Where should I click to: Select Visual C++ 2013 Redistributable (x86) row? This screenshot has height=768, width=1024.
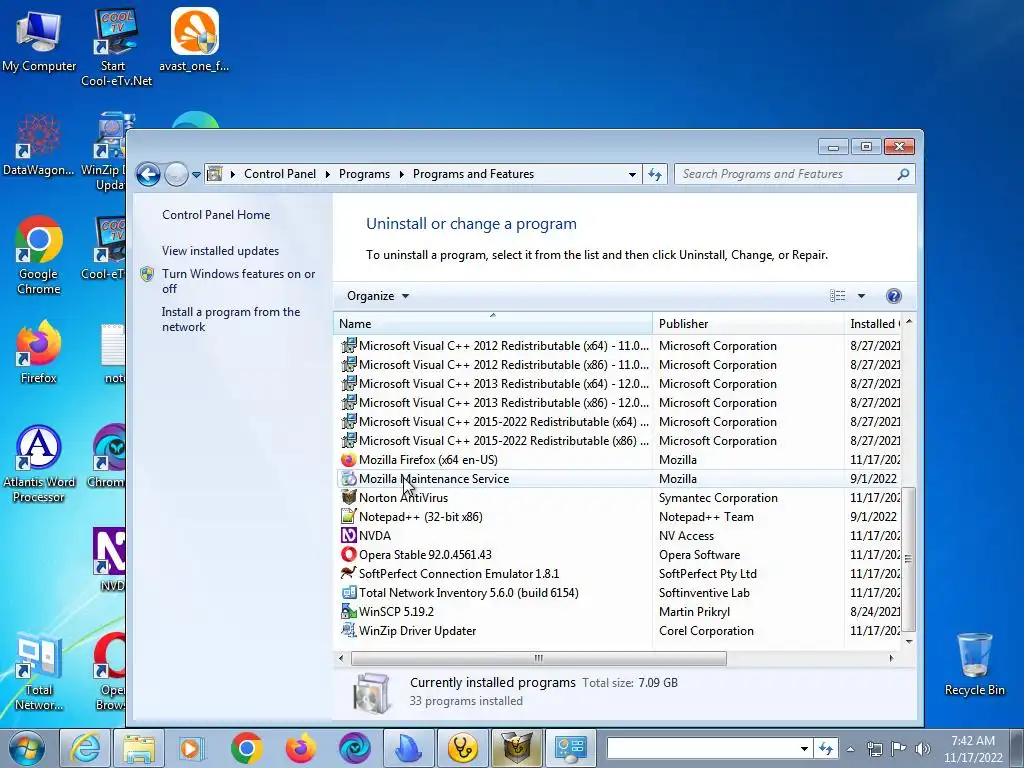coord(619,402)
